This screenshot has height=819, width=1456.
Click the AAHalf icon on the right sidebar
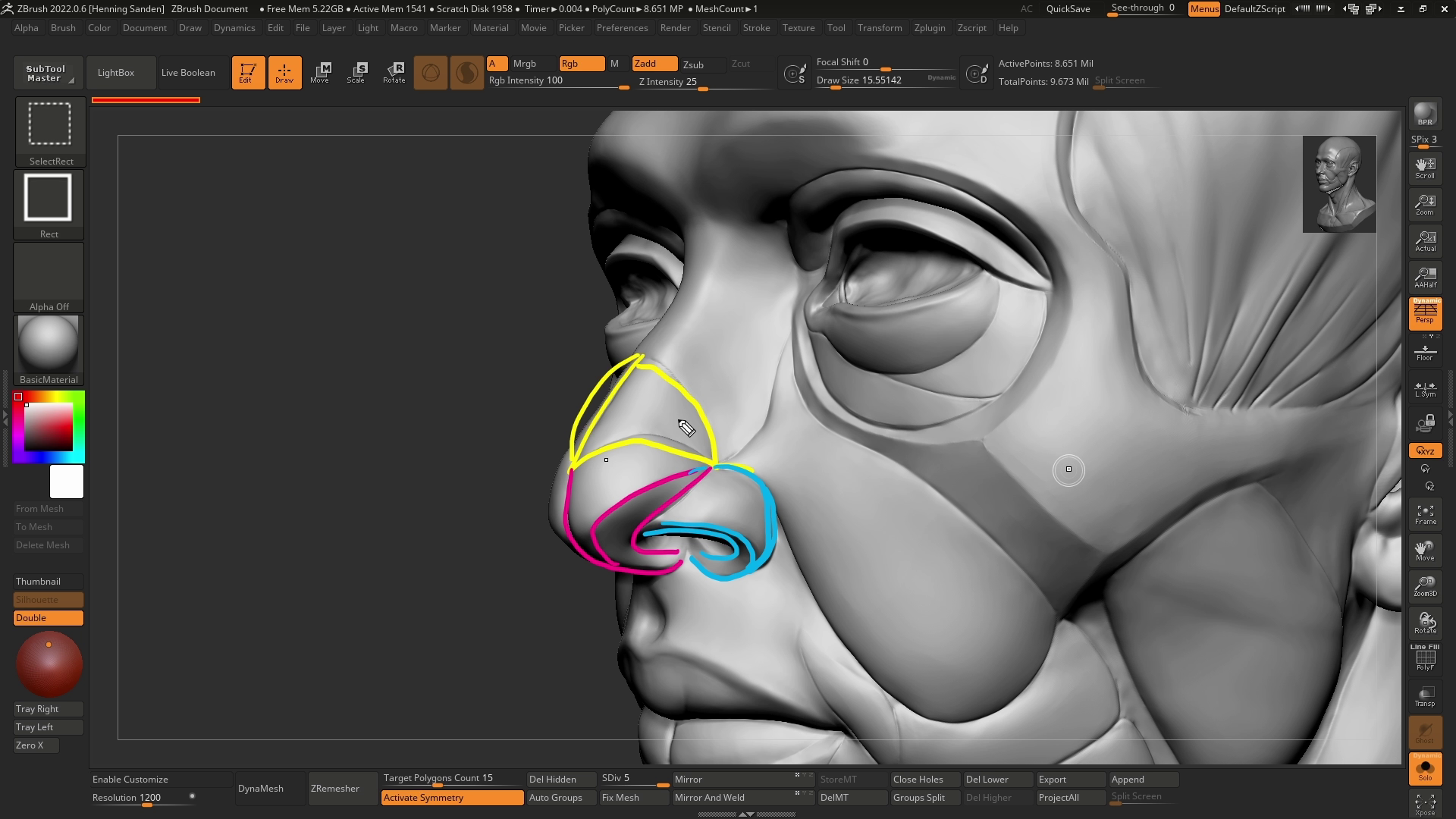[1425, 275]
